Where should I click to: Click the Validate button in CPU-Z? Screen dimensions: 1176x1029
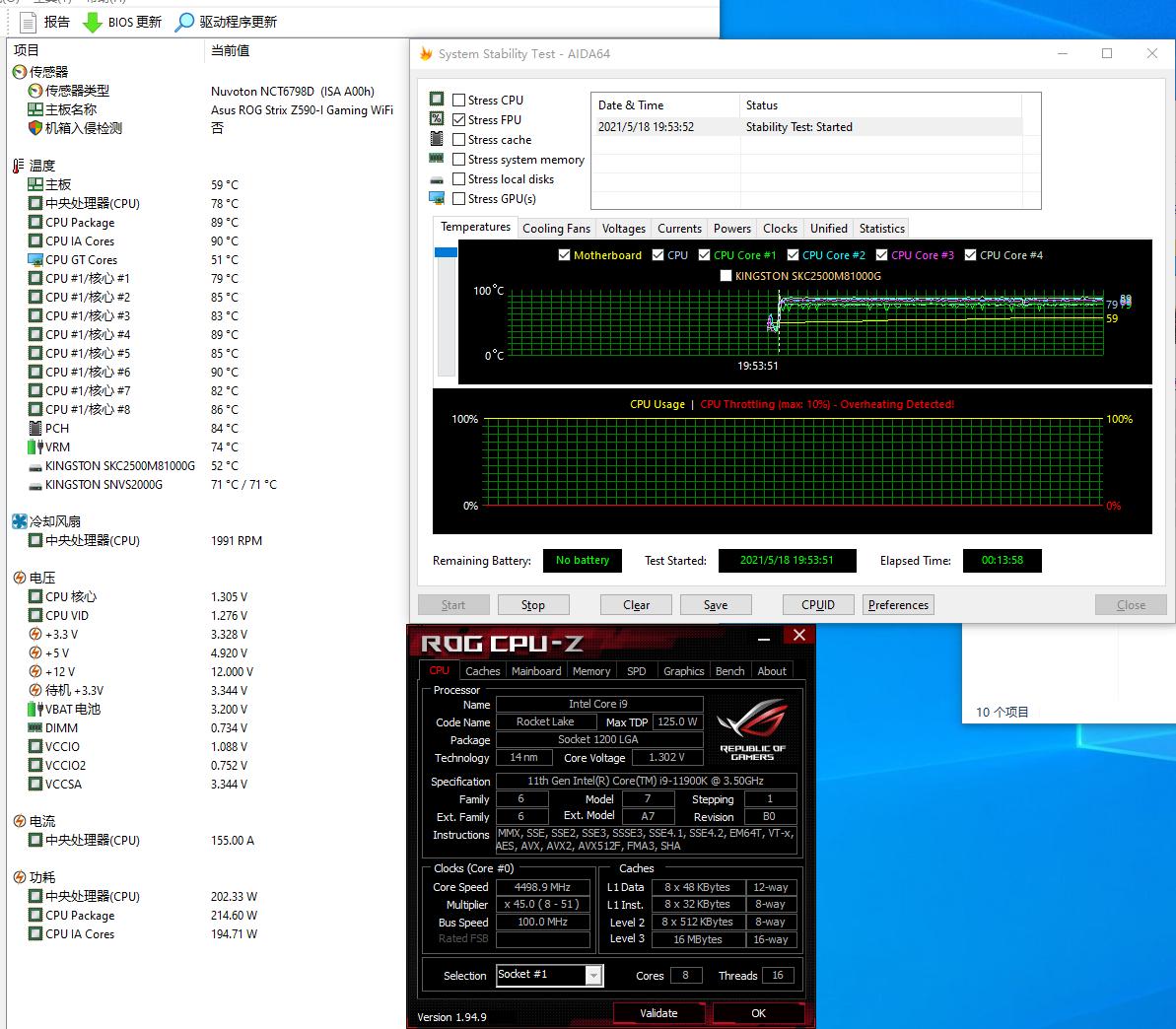658,1012
